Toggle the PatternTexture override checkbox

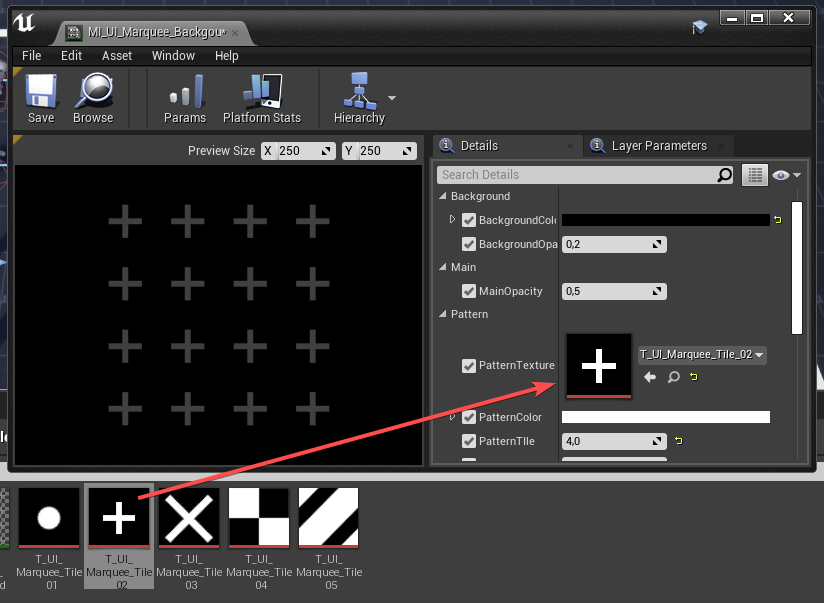coord(469,365)
